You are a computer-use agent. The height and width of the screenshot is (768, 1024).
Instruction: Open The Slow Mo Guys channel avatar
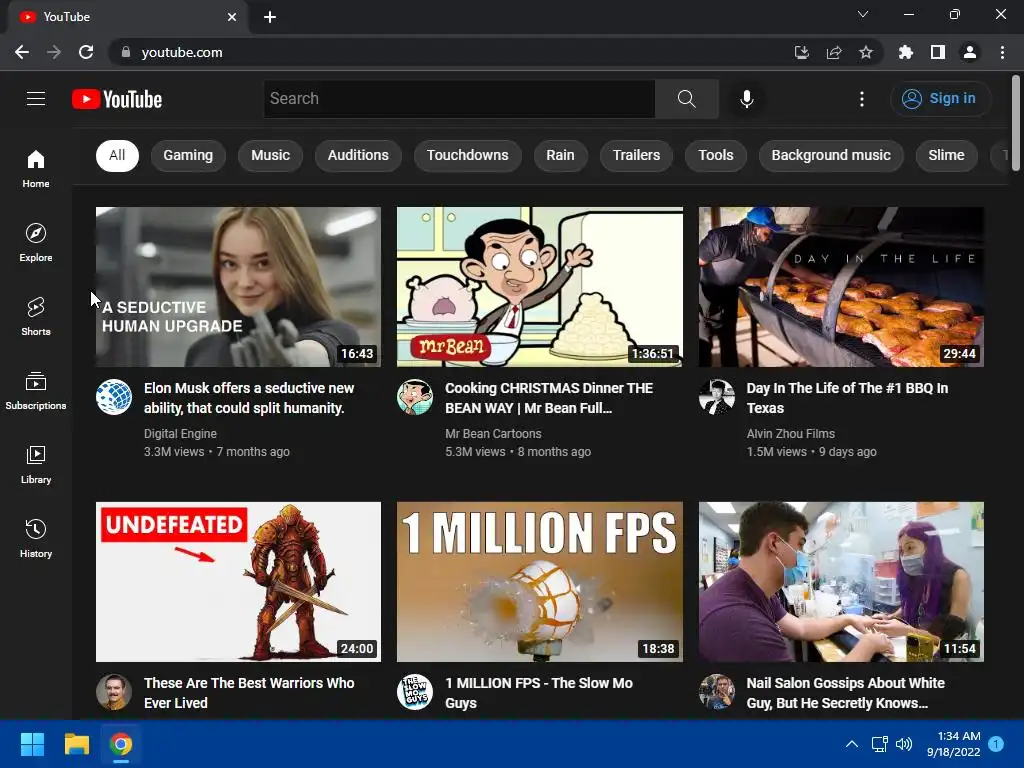pos(415,692)
